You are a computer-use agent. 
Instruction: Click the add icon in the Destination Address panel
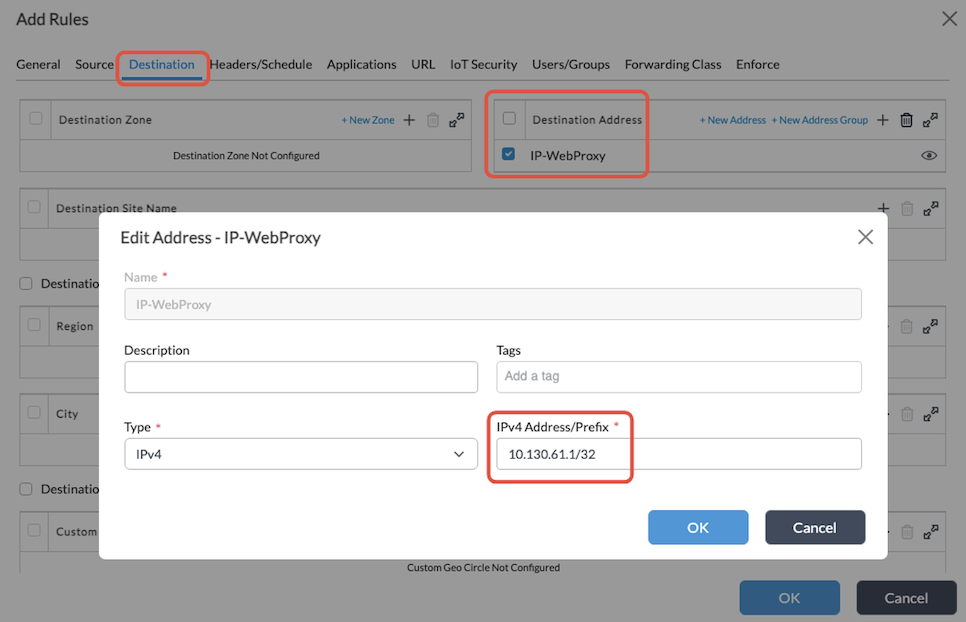882,119
